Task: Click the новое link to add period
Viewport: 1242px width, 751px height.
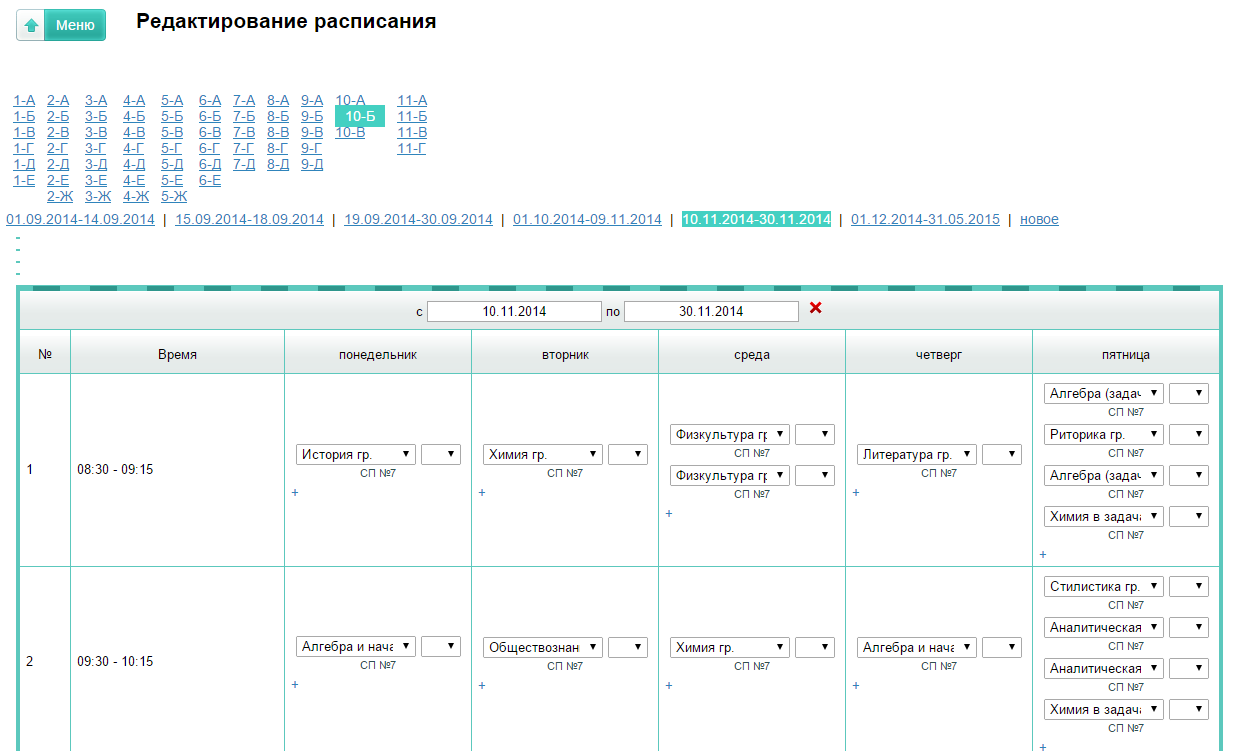Action: (x=1039, y=219)
